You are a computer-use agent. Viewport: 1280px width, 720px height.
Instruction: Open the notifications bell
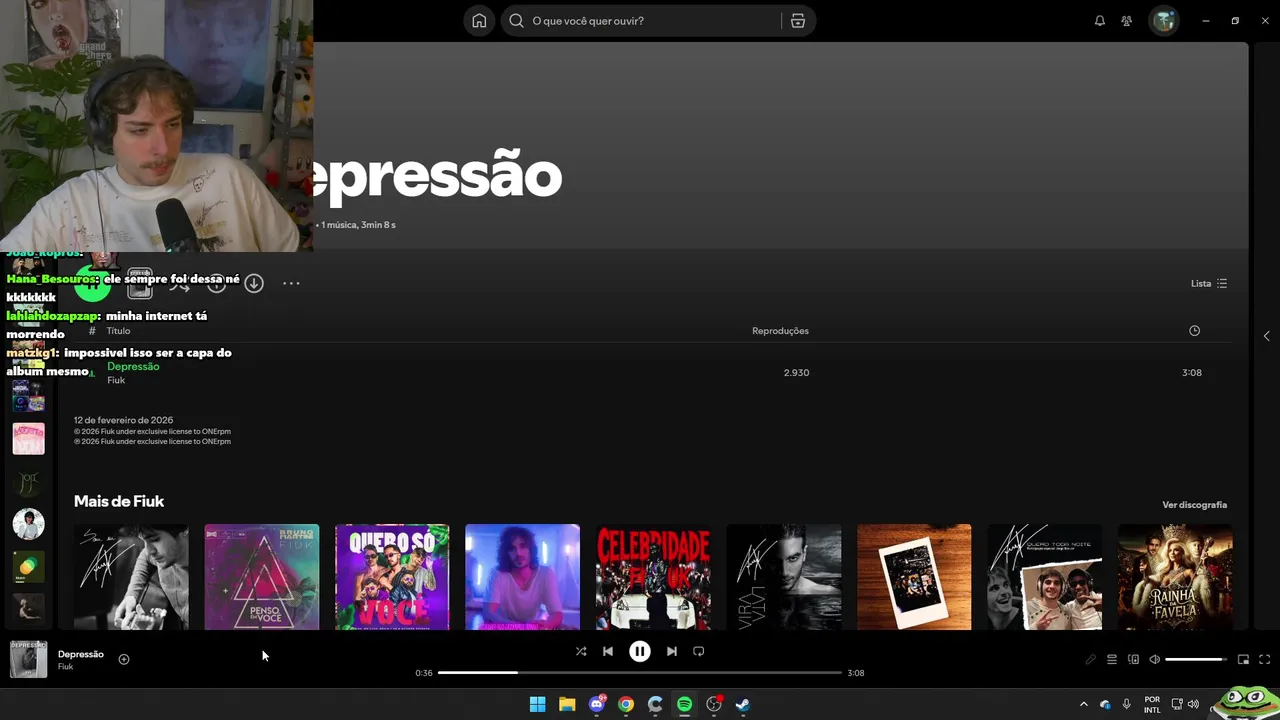click(x=1100, y=21)
